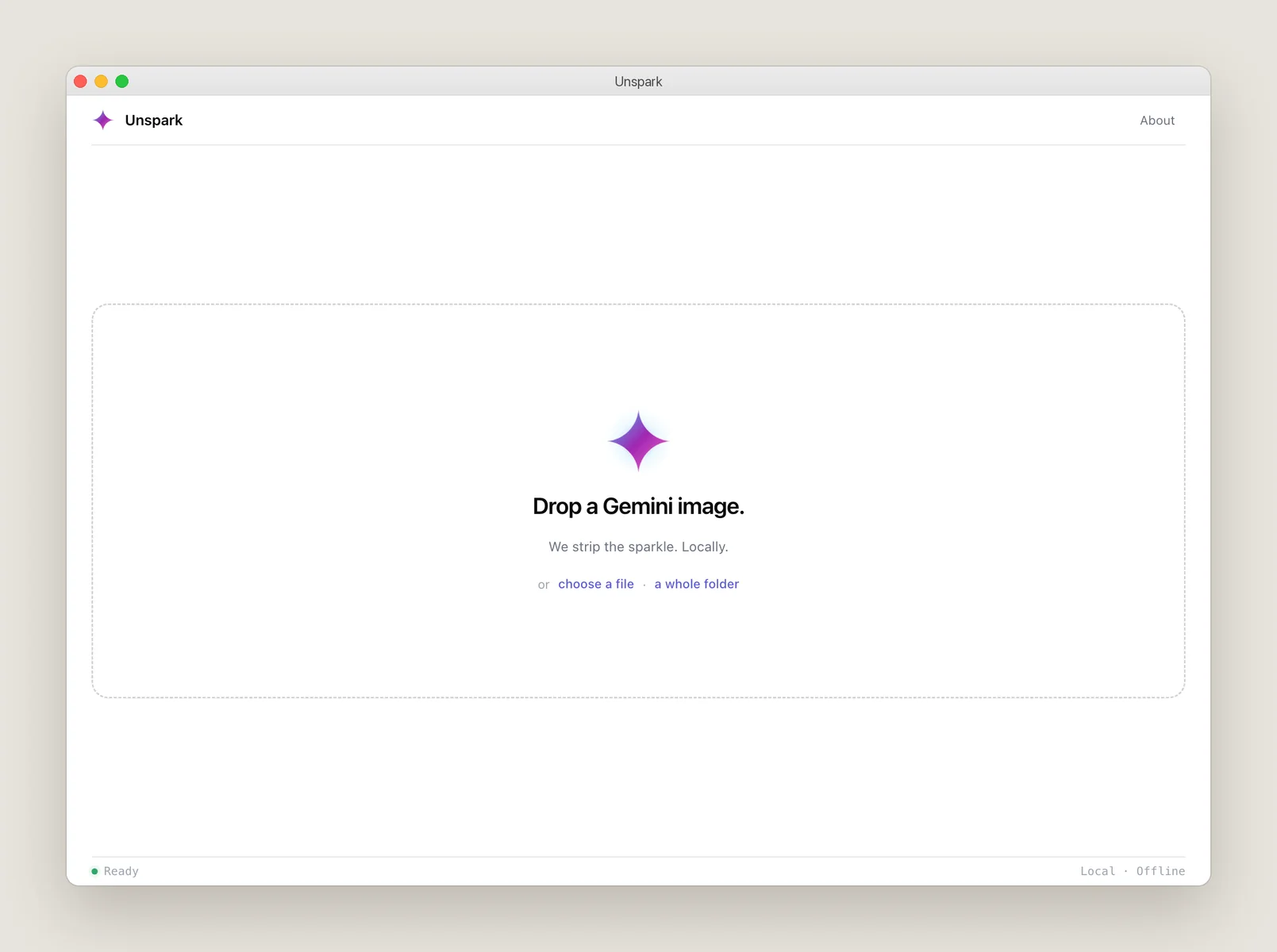Viewport: 1277px width, 952px height.
Task: Click the large gradient sparkle in drop zone
Action: (x=638, y=441)
